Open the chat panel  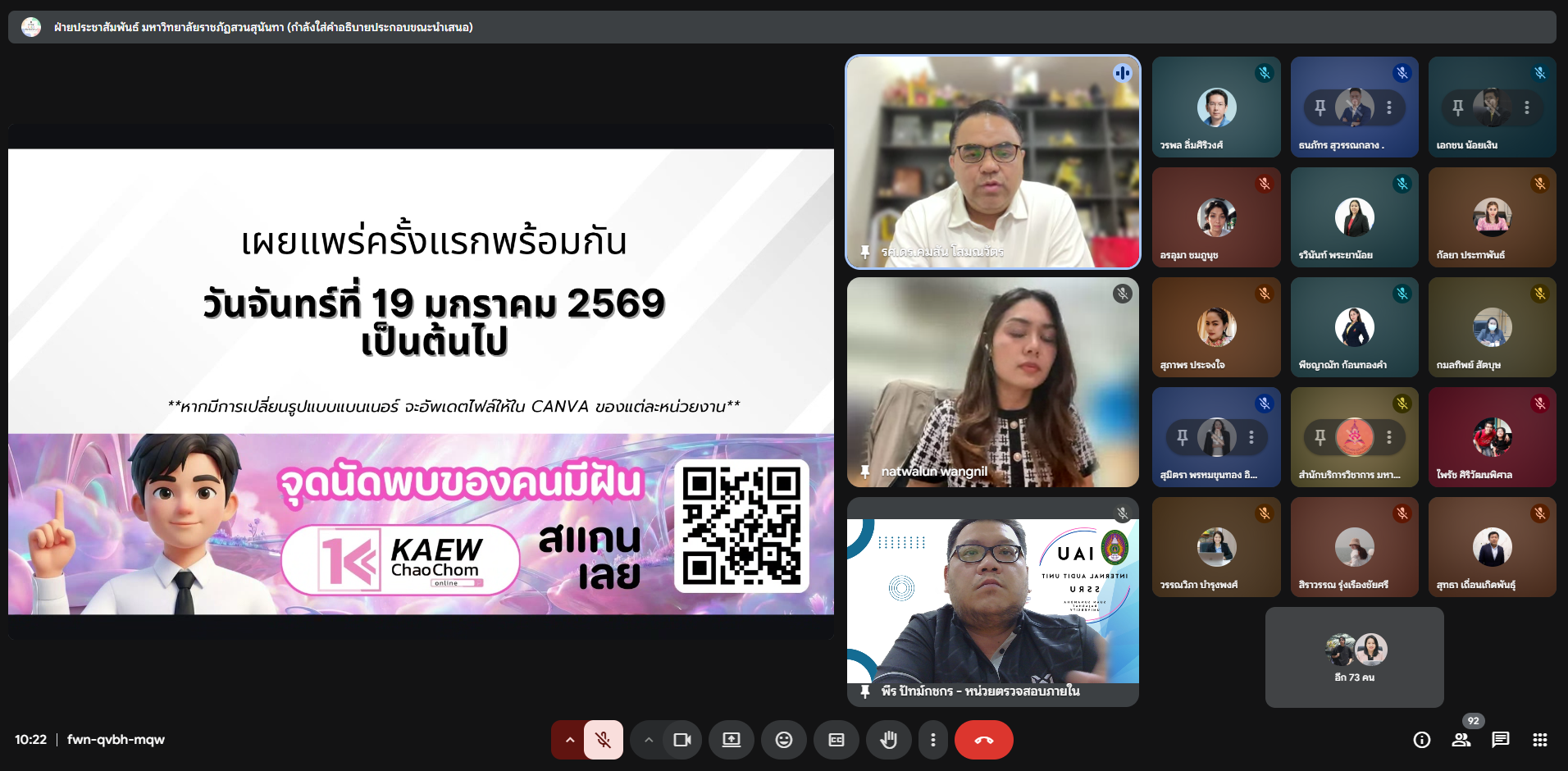pyautogui.click(x=1501, y=740)
